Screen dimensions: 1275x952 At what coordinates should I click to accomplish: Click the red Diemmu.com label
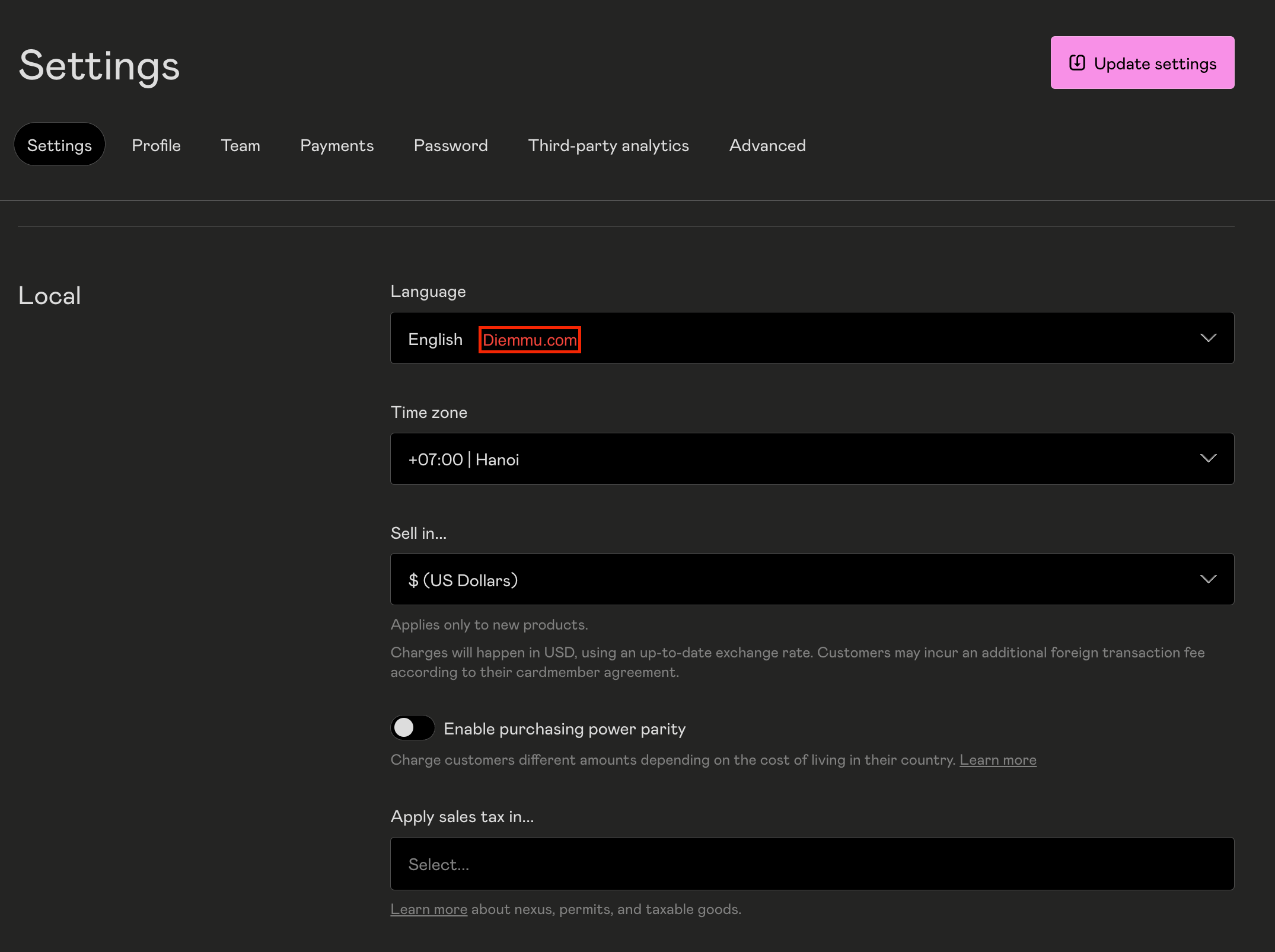click(530, 340)
